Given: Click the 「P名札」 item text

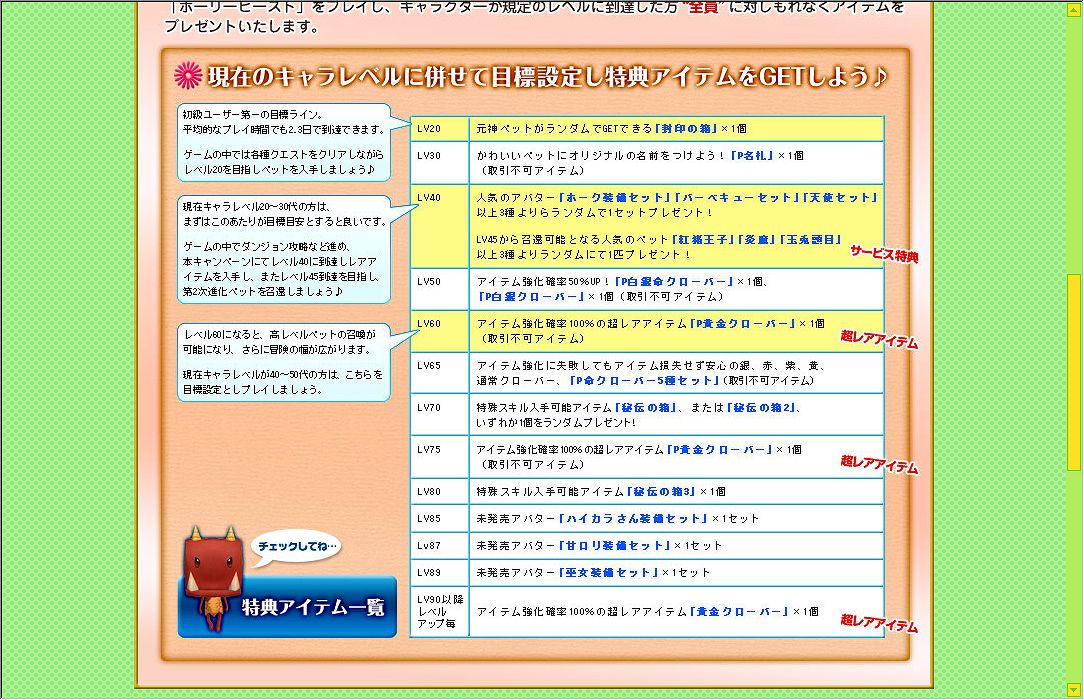Looking at the screenshot, I should point(751,155).
